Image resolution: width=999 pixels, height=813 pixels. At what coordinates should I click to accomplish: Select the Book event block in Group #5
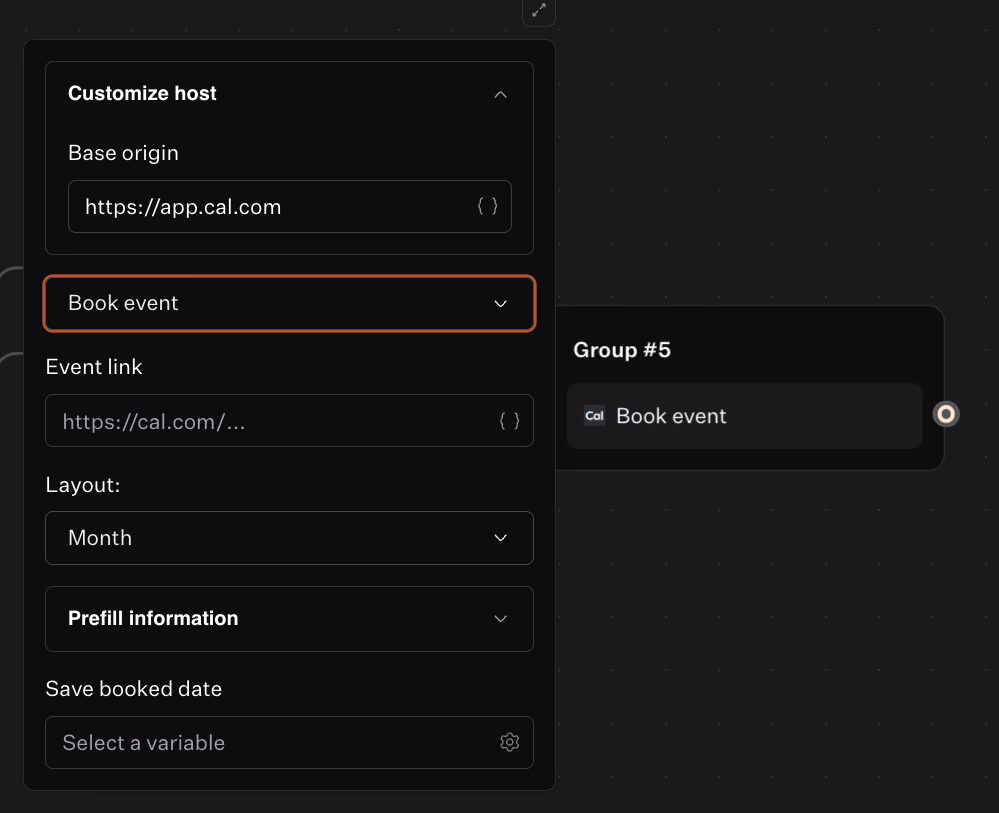743,416
